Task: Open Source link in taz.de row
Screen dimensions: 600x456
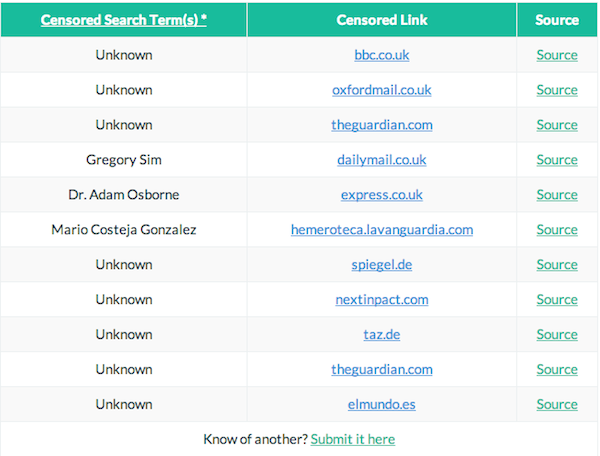Action: 557,335
